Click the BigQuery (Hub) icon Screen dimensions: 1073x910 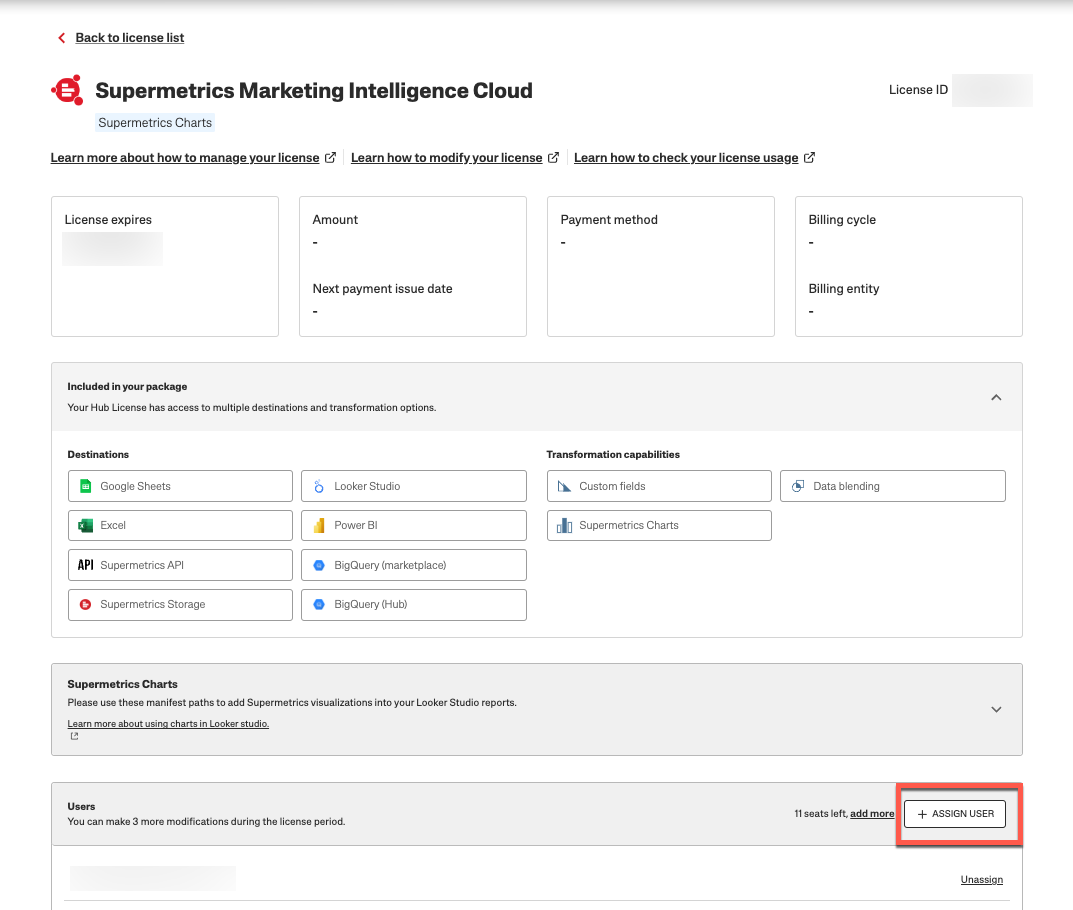[x=319, y=605]
